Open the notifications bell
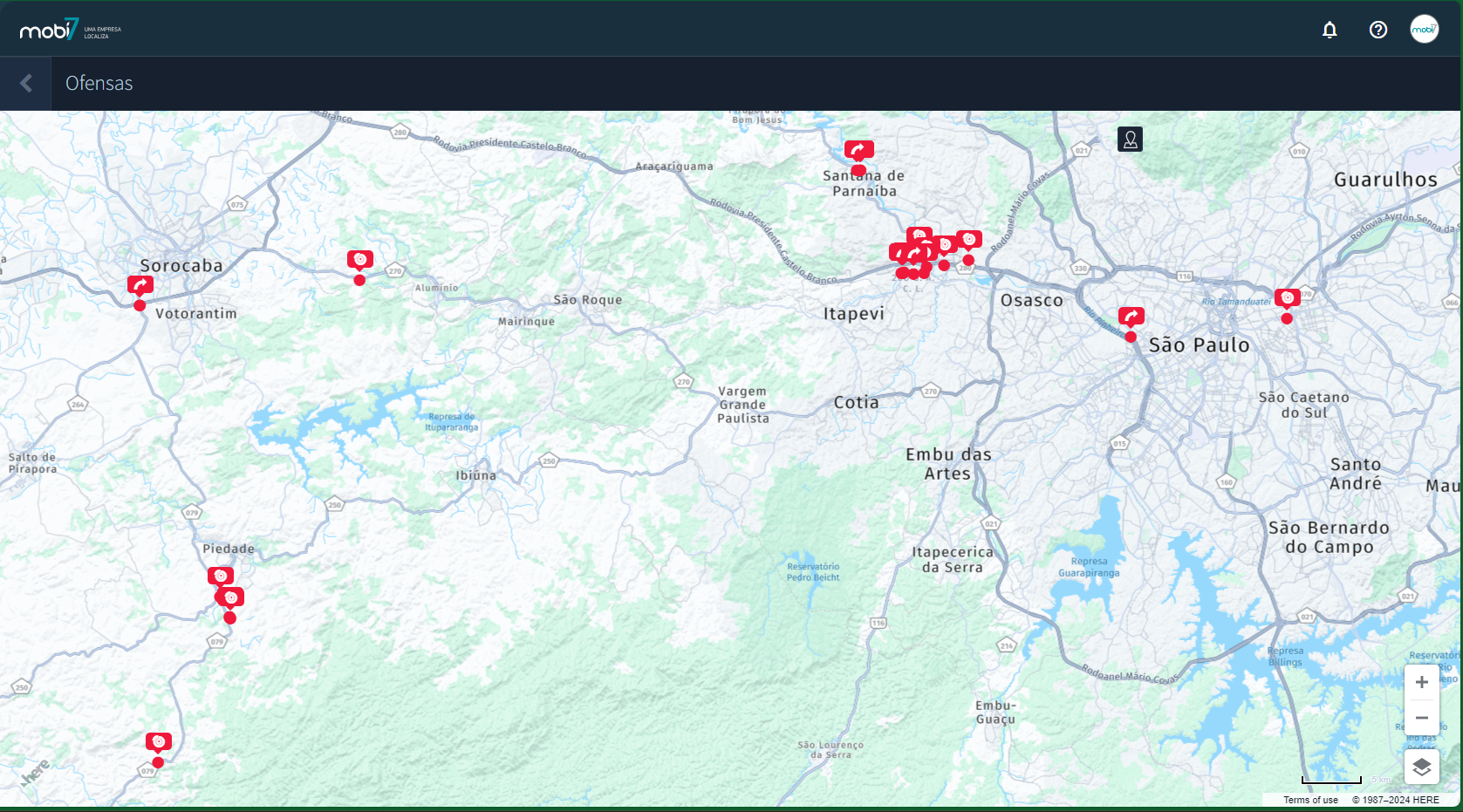Screen dimensions: 1463x812 tap(1330, 31)
